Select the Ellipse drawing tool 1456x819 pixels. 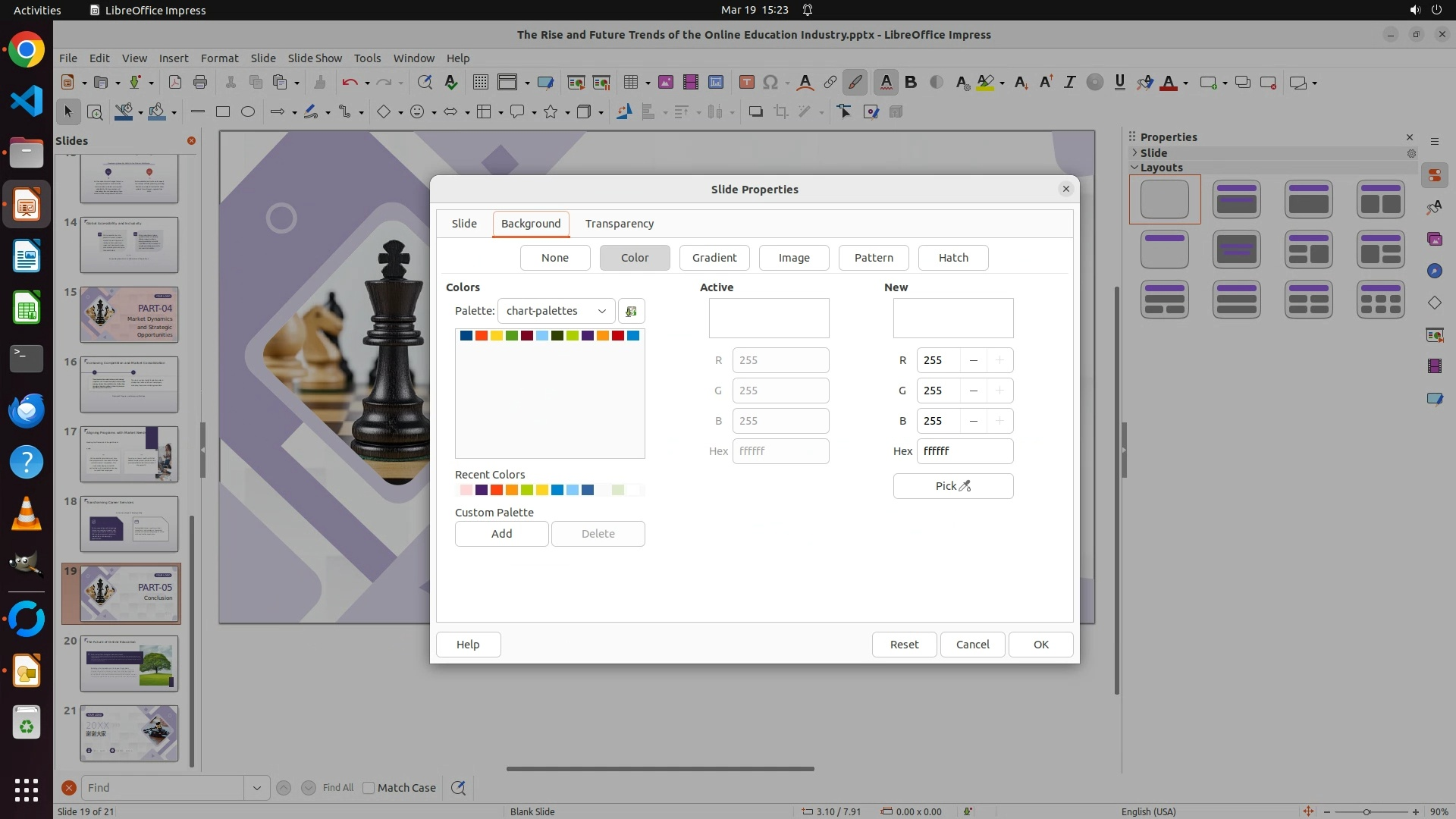tap(248, 112)
